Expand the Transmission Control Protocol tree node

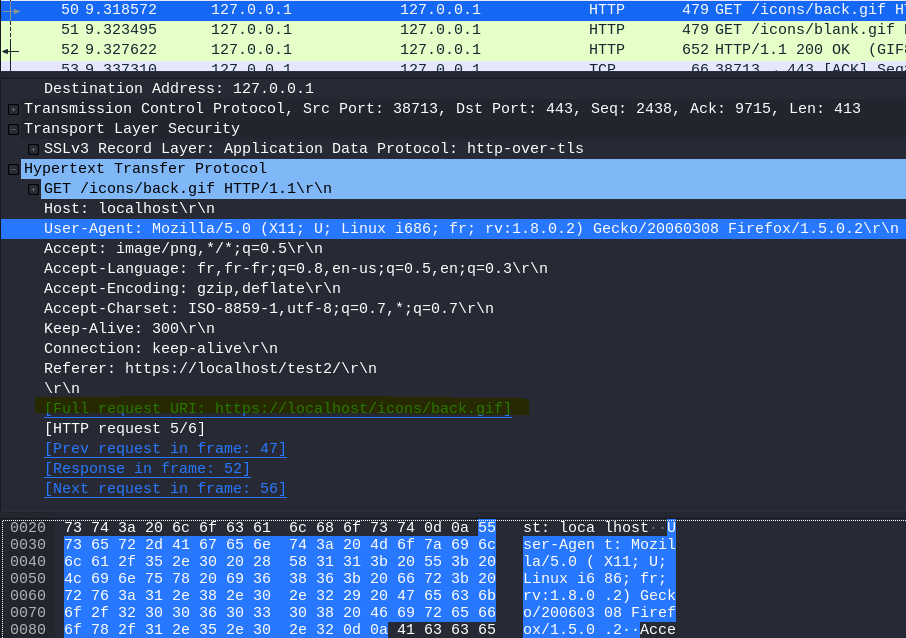tap(13, 109)
